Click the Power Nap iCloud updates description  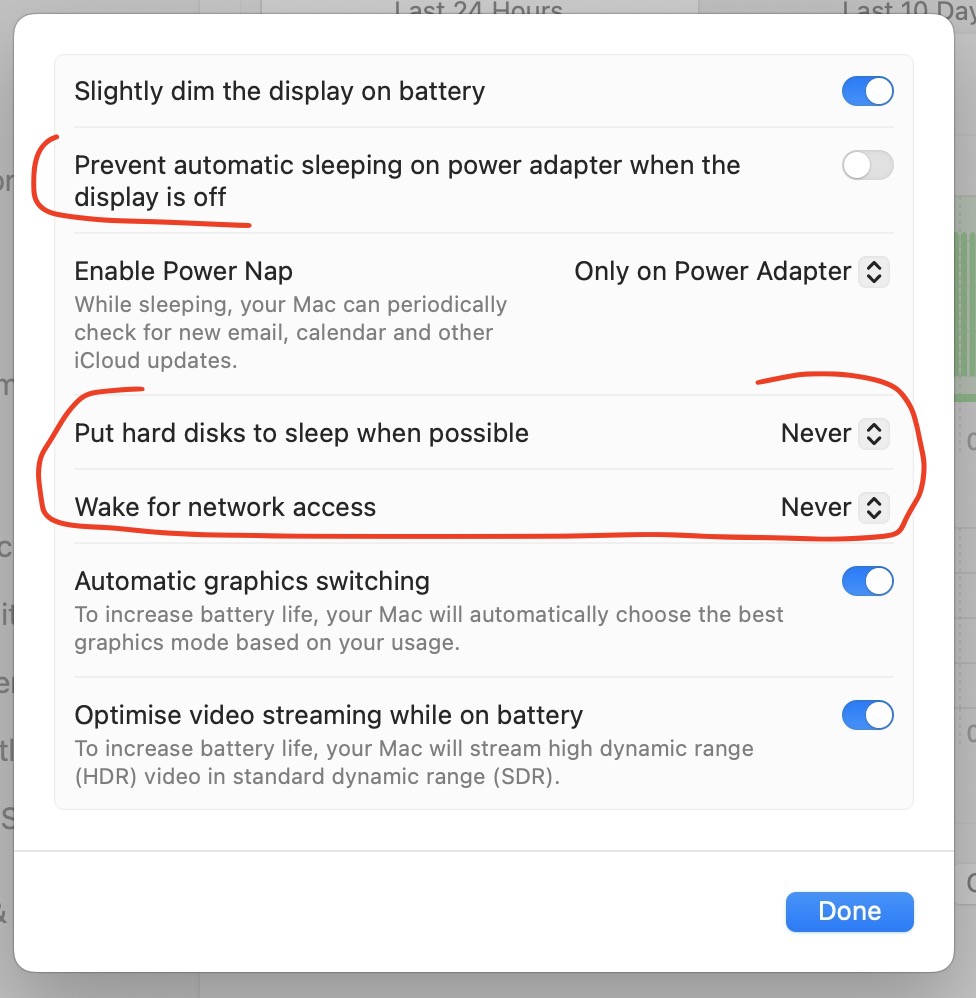290,333
